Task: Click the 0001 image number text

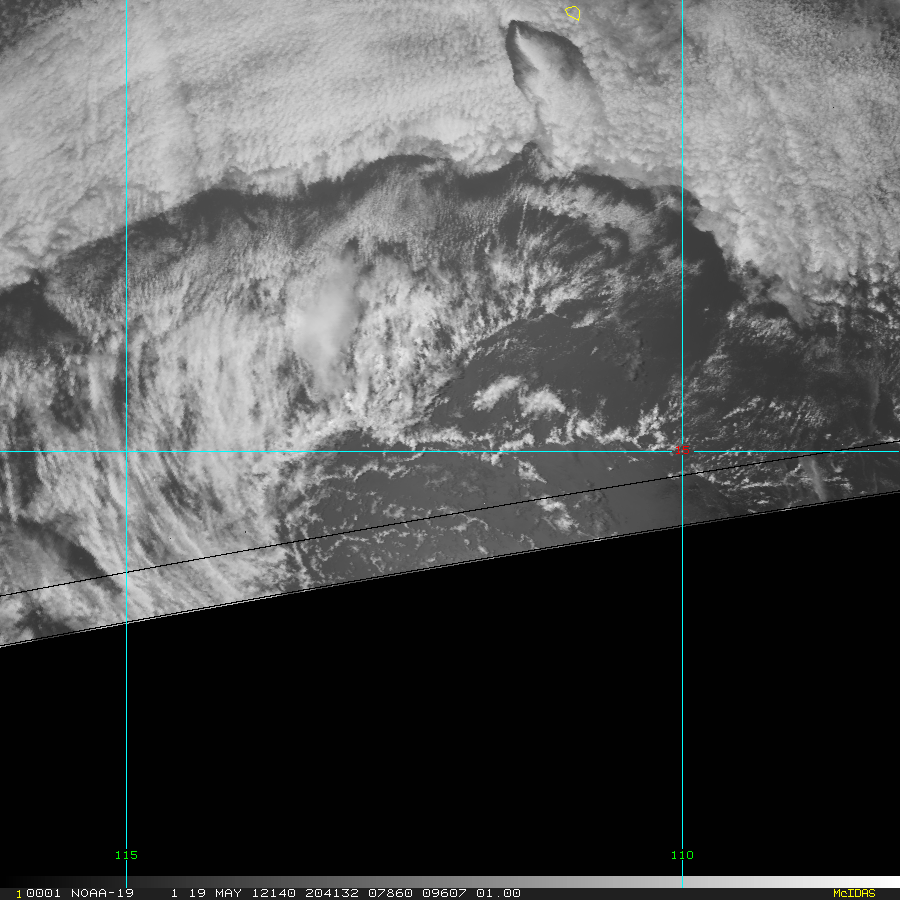Action: click(43, 893)
